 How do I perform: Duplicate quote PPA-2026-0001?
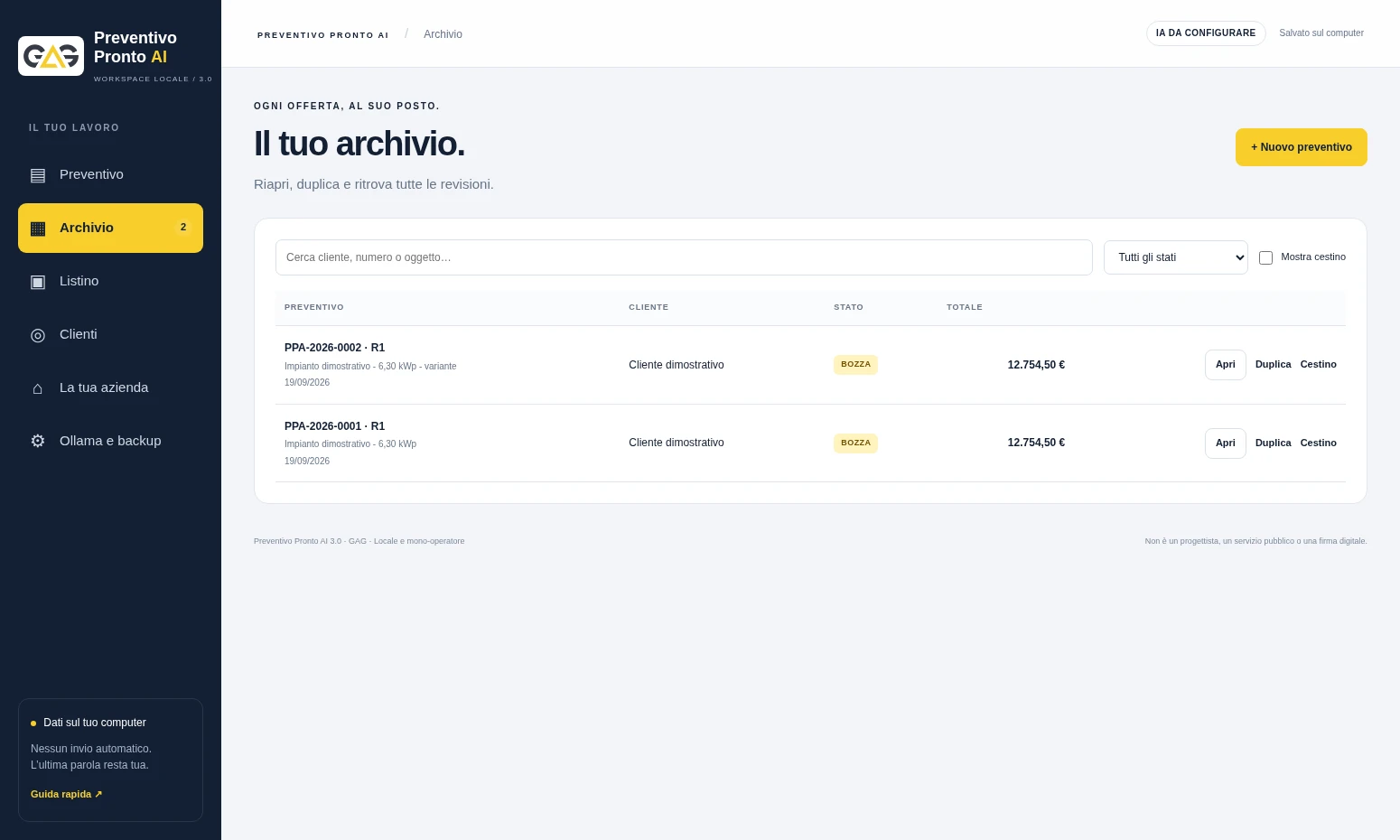point(1273,443)
